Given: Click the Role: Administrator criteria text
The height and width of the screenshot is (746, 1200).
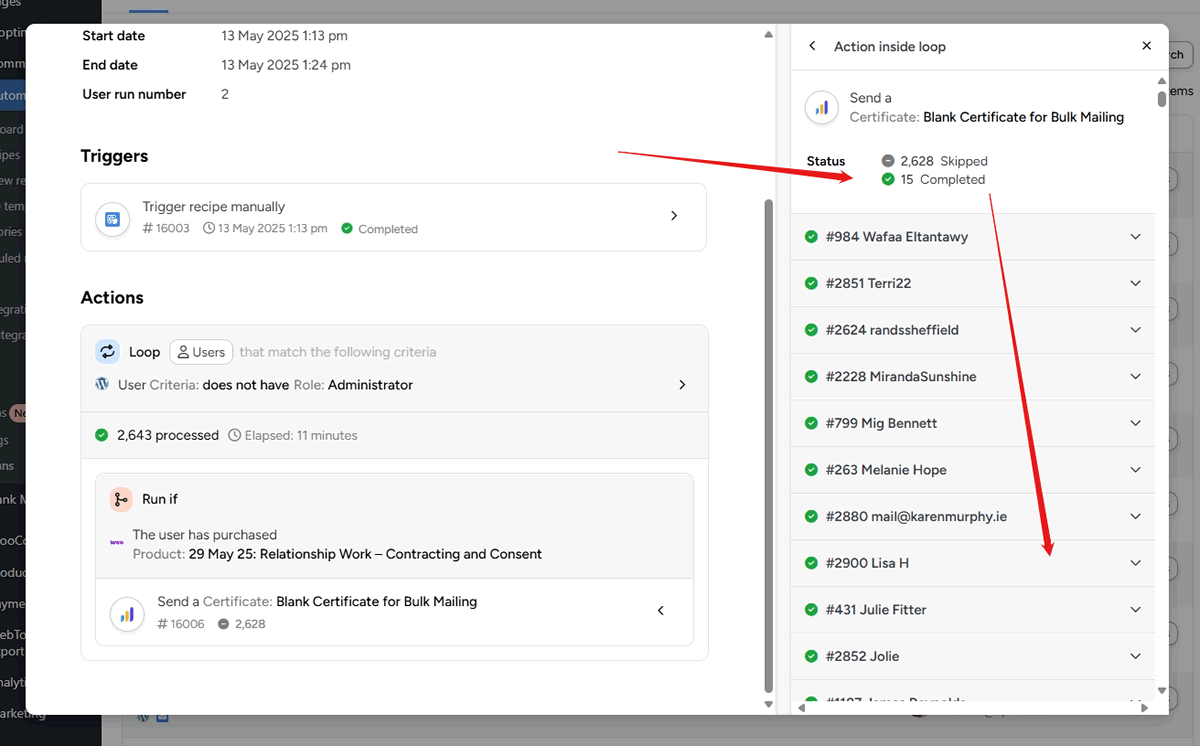Looking at the screenshot, I should [353, 385].
